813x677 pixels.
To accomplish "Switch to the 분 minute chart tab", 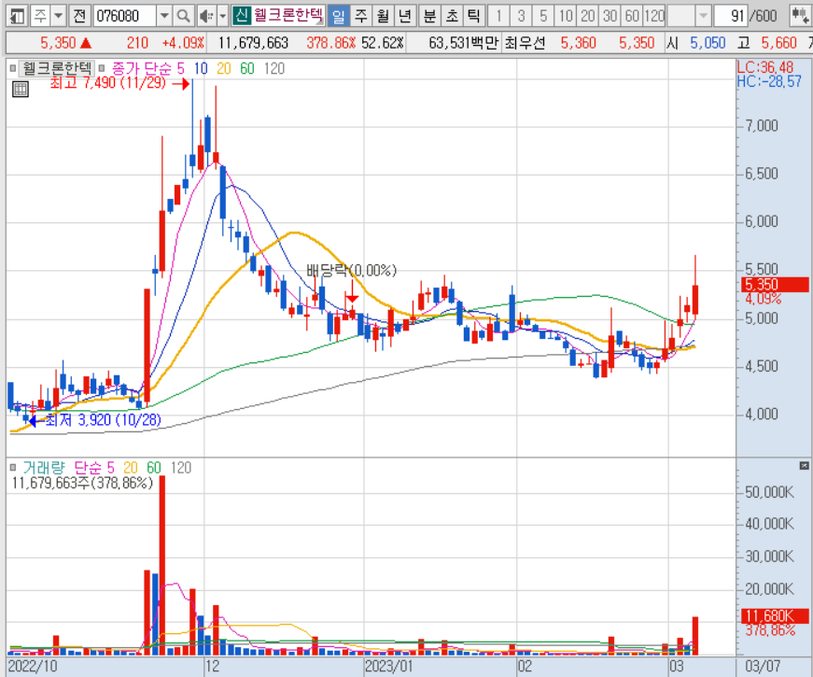I will click(429, 16).
